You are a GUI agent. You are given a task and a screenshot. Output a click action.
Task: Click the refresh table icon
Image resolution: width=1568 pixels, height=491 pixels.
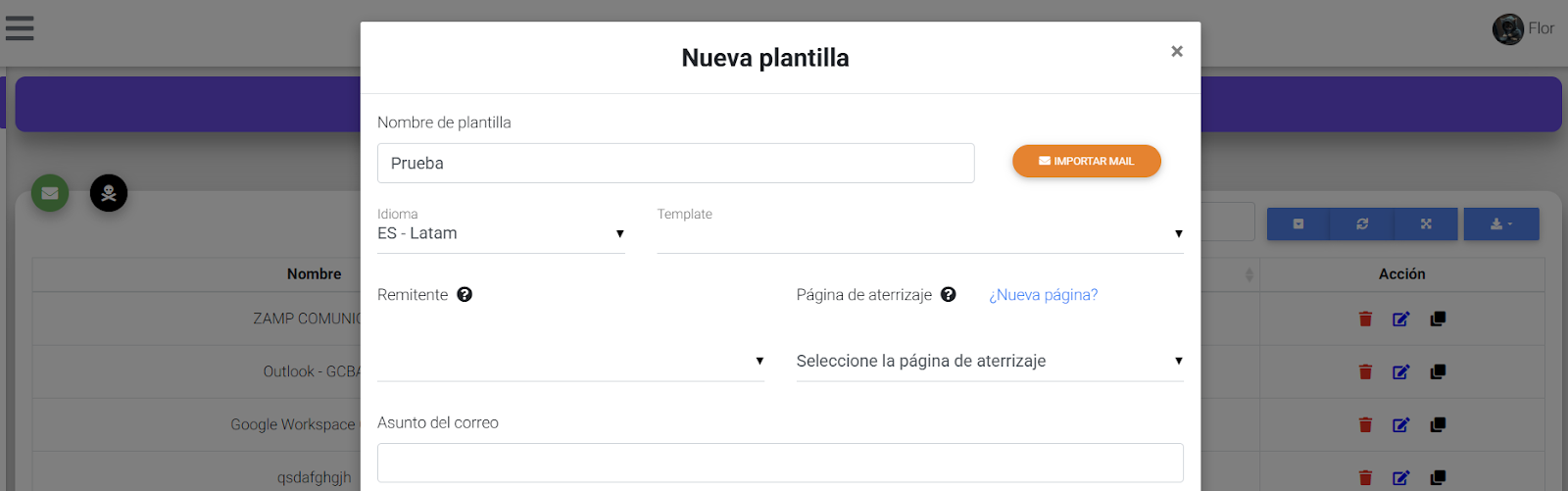coord(1361,224)
